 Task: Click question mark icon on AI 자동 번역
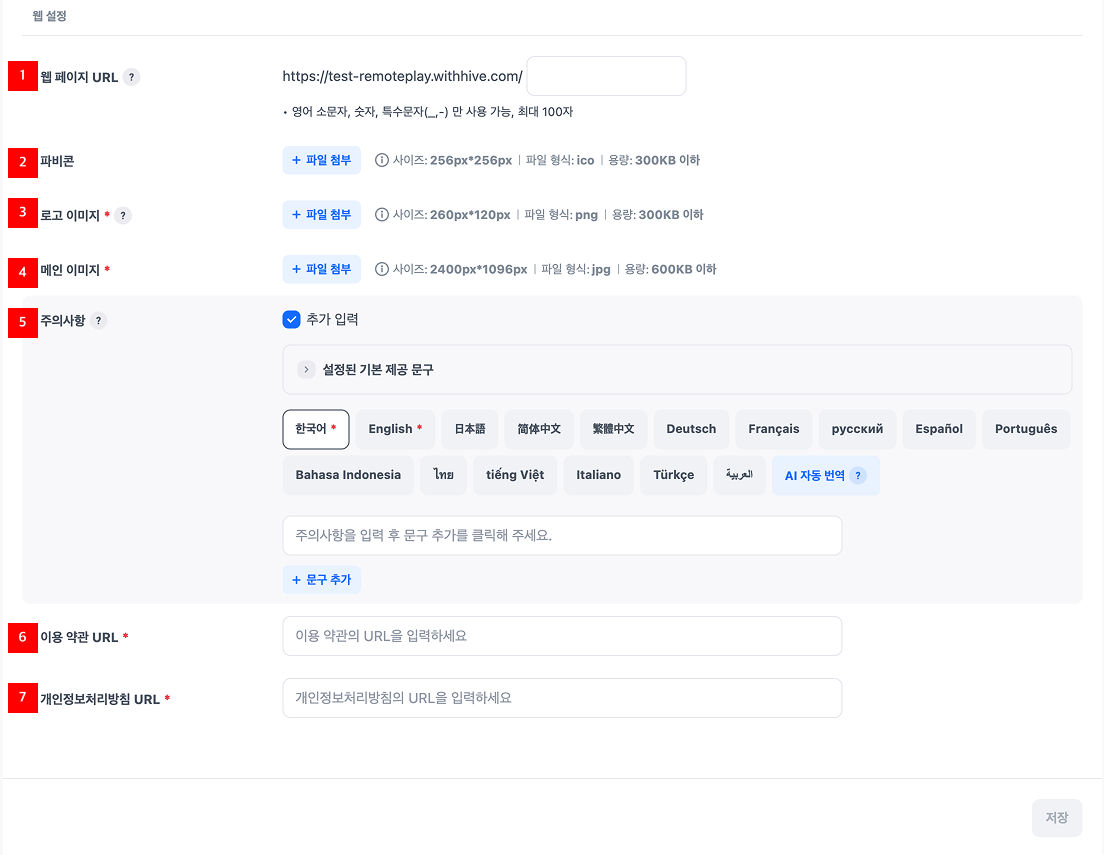click(x=857, y=476)
